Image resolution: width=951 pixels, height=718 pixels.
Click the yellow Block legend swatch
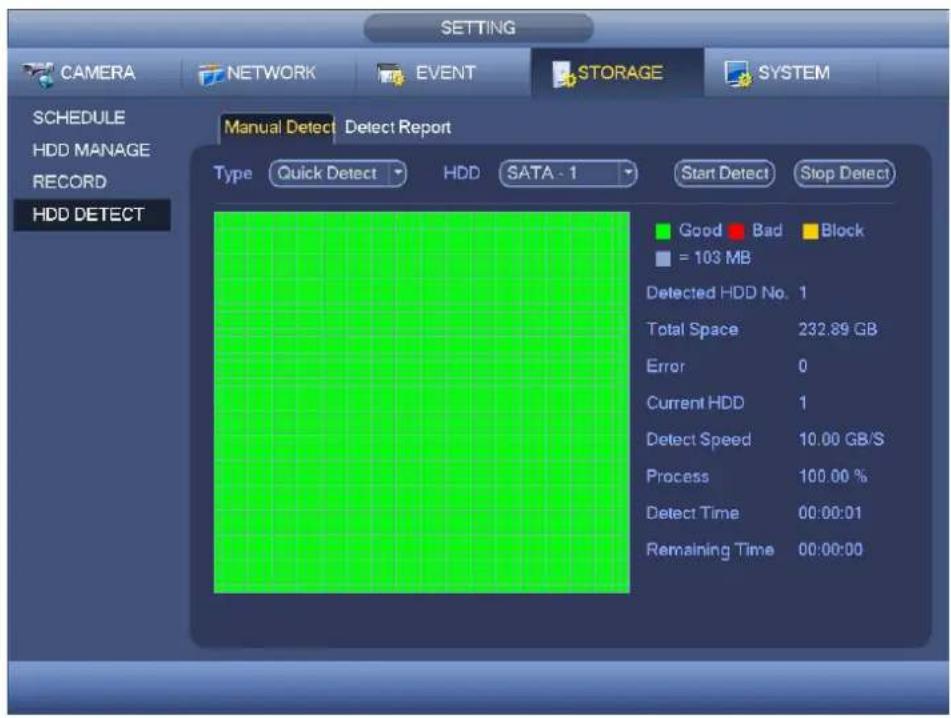tap(810, 231)
